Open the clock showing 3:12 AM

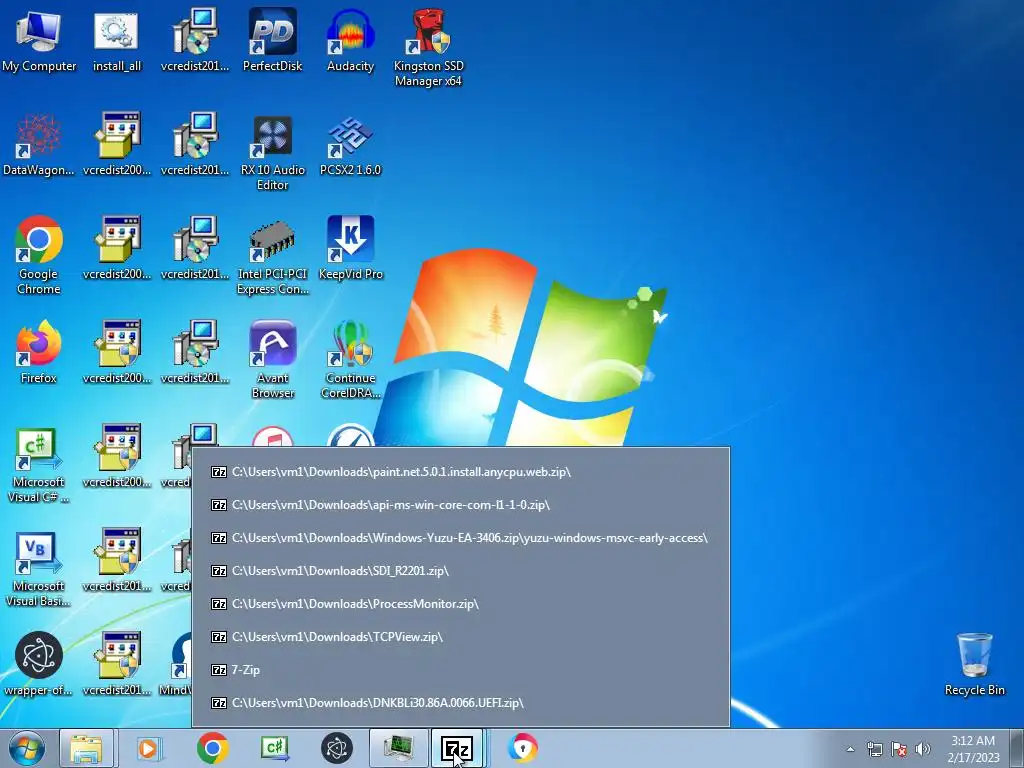coord(973,749)
